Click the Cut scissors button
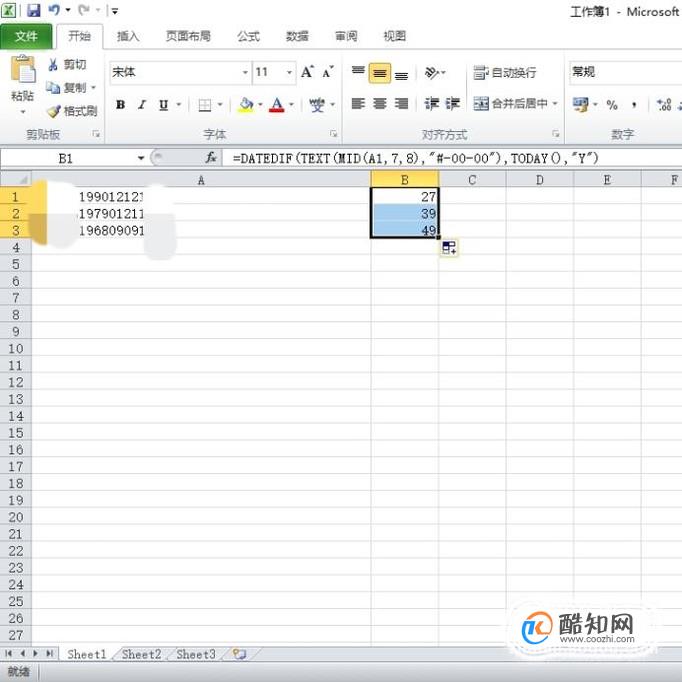Viewport: 682px width, 682px height. (x=67, y=65)
